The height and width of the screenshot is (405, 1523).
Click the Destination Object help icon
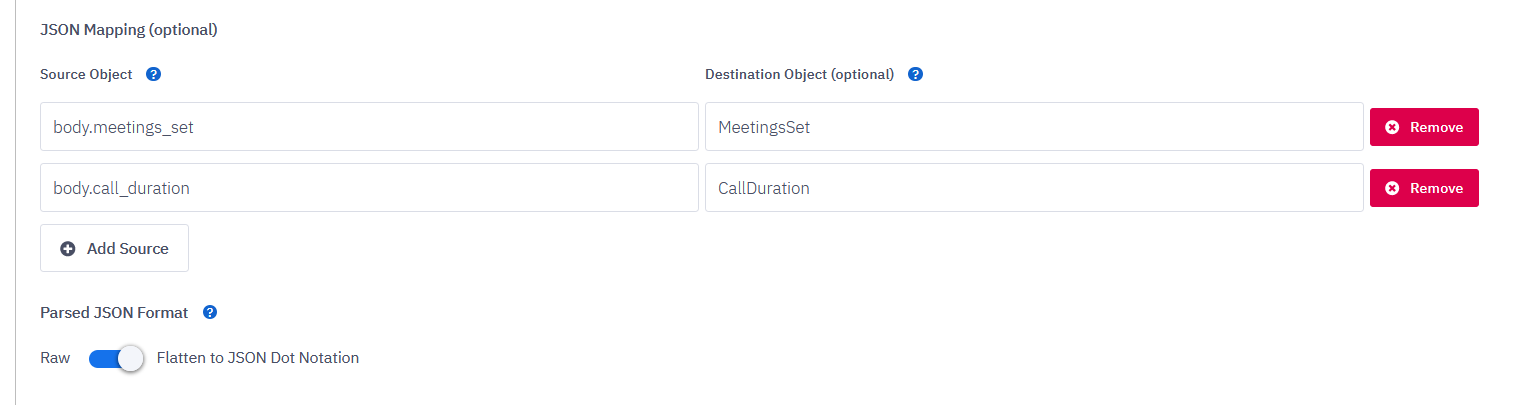[915, 74]
